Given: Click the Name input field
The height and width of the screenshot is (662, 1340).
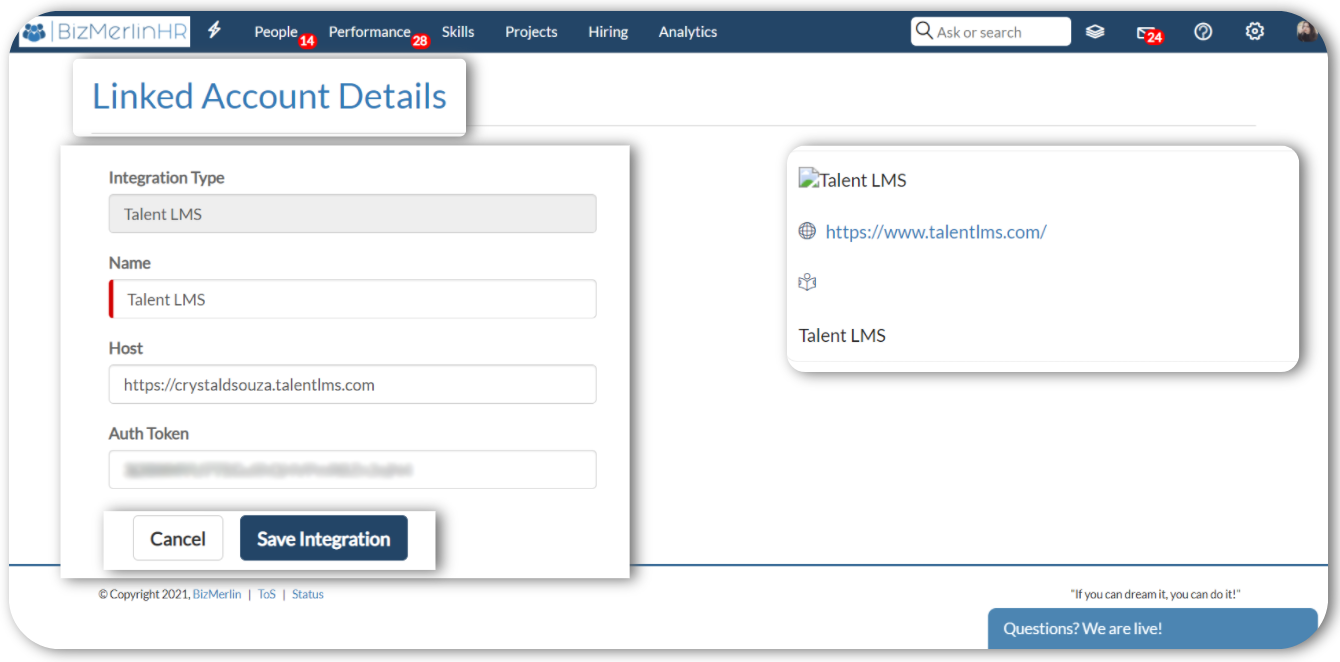Looking at the screenshot, I should tap(352, 299).
